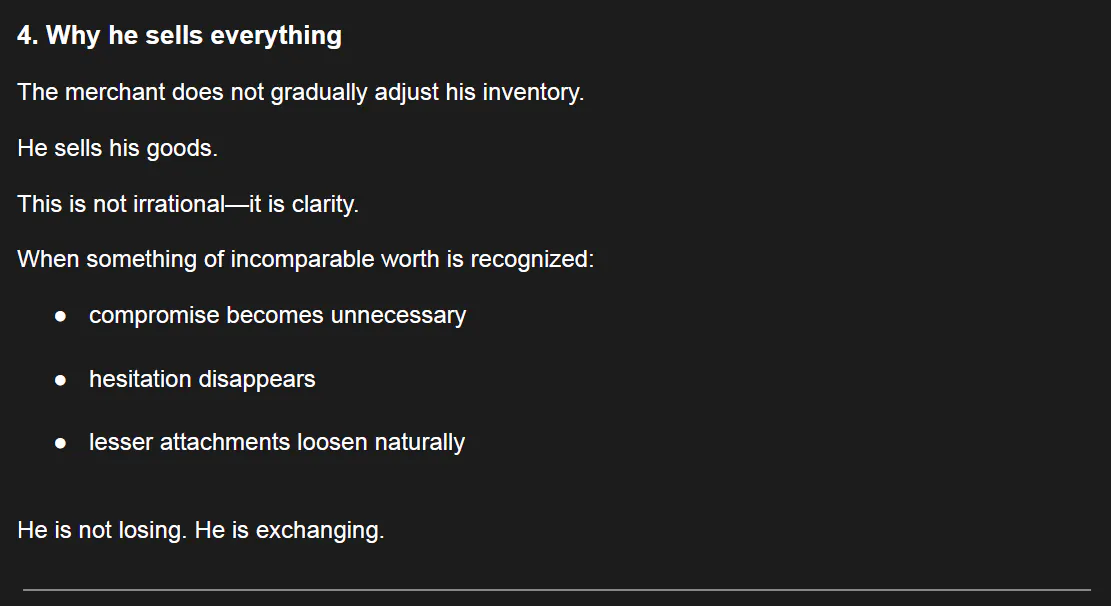
Task: Click the sentence ending with "worth is recognized:"
Action: pos(305,260)
